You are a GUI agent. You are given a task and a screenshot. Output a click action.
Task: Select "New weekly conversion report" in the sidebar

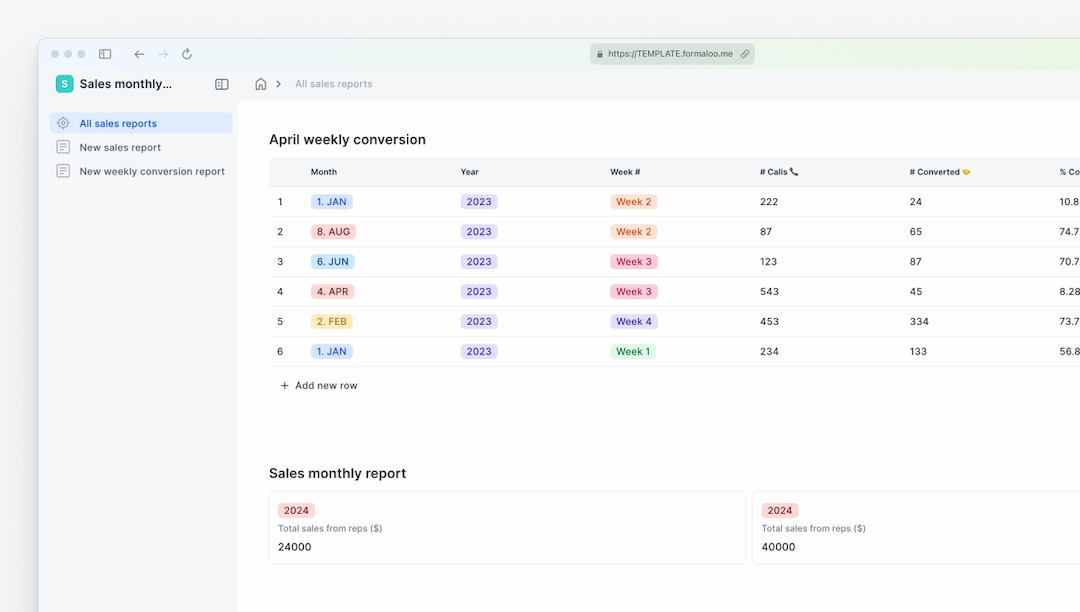pos(153,171)
